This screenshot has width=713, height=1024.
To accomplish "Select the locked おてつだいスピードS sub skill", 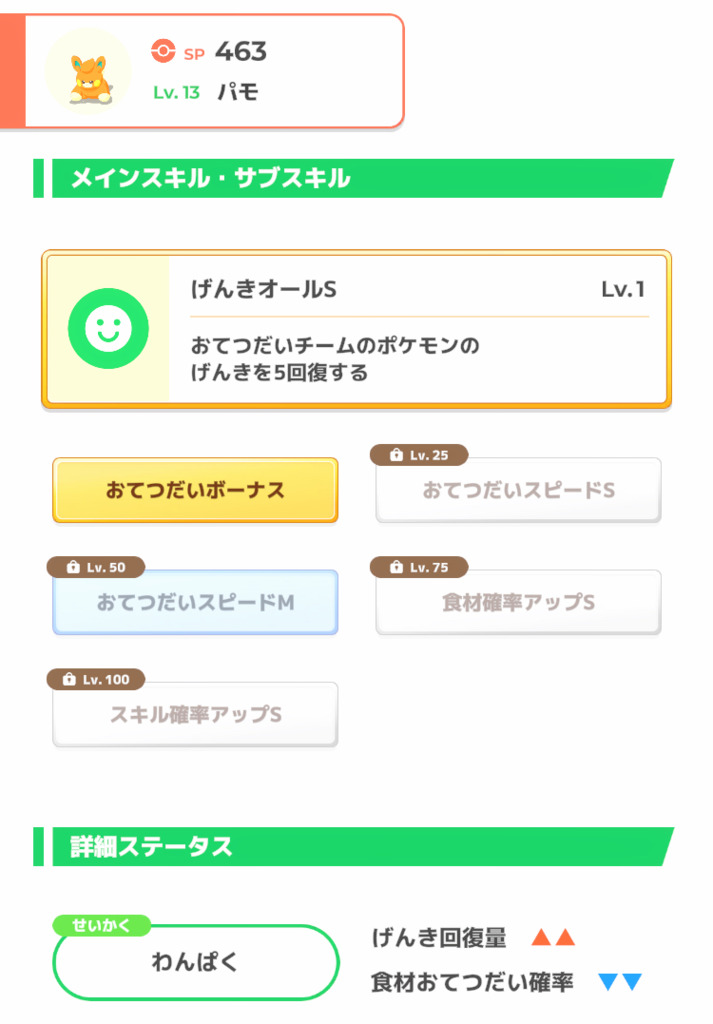I will [518, 490].
